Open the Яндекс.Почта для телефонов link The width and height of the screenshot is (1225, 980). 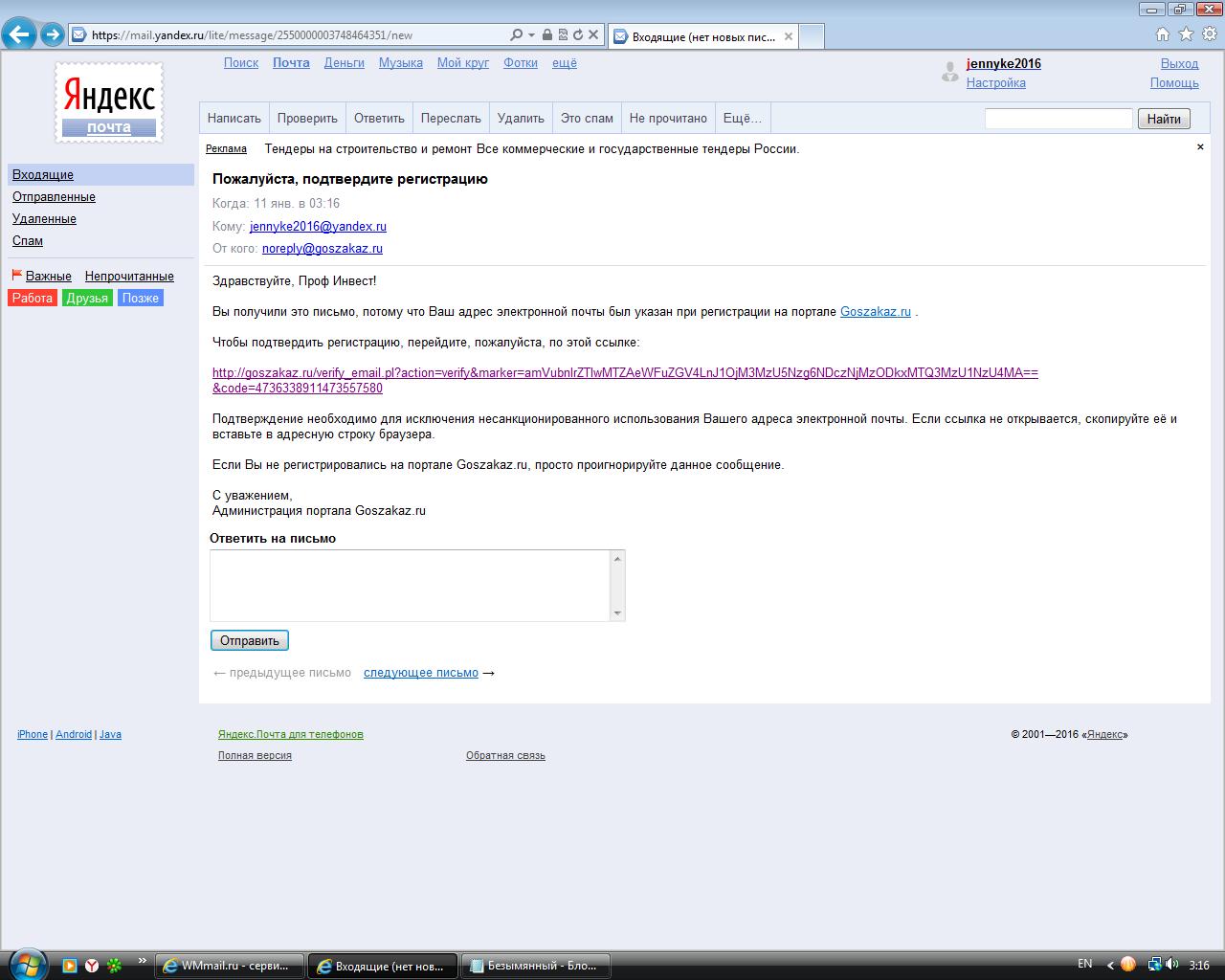(291, 735)
